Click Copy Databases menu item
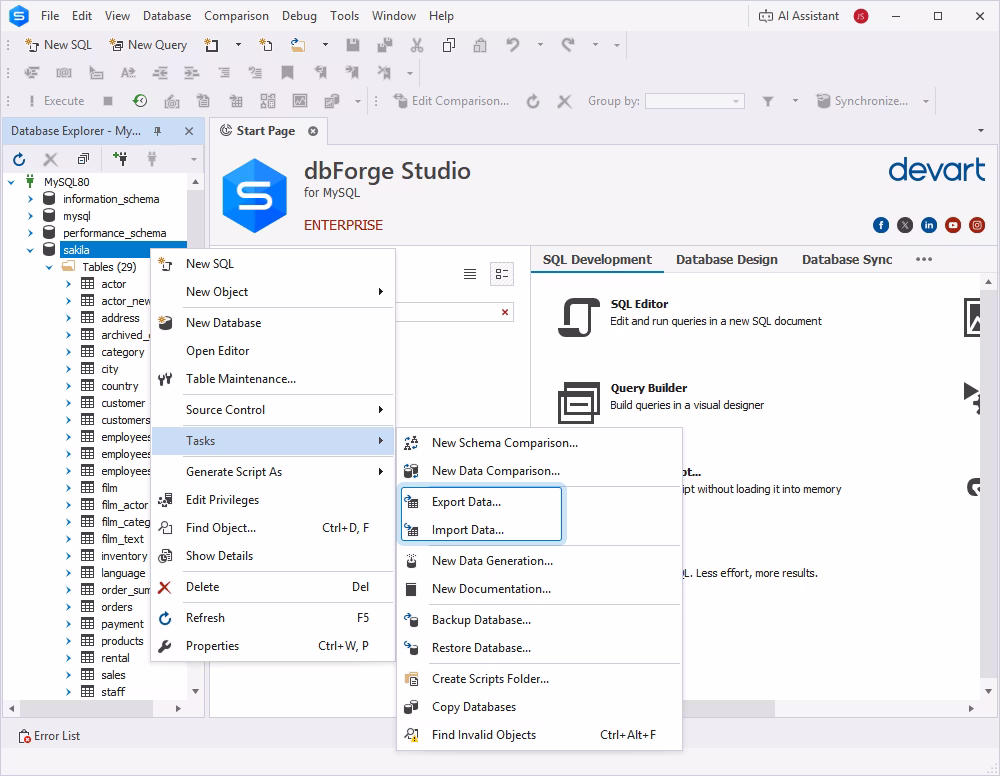This screenshot has height=776, width=1000. pos(539,706)
